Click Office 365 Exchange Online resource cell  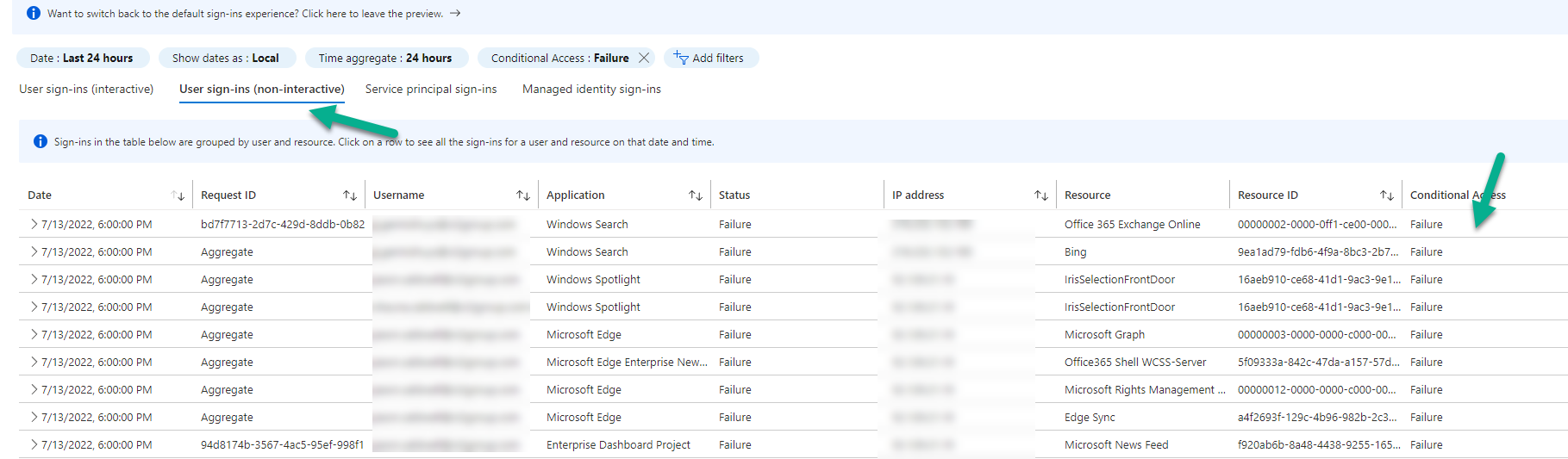point(1132,224)
